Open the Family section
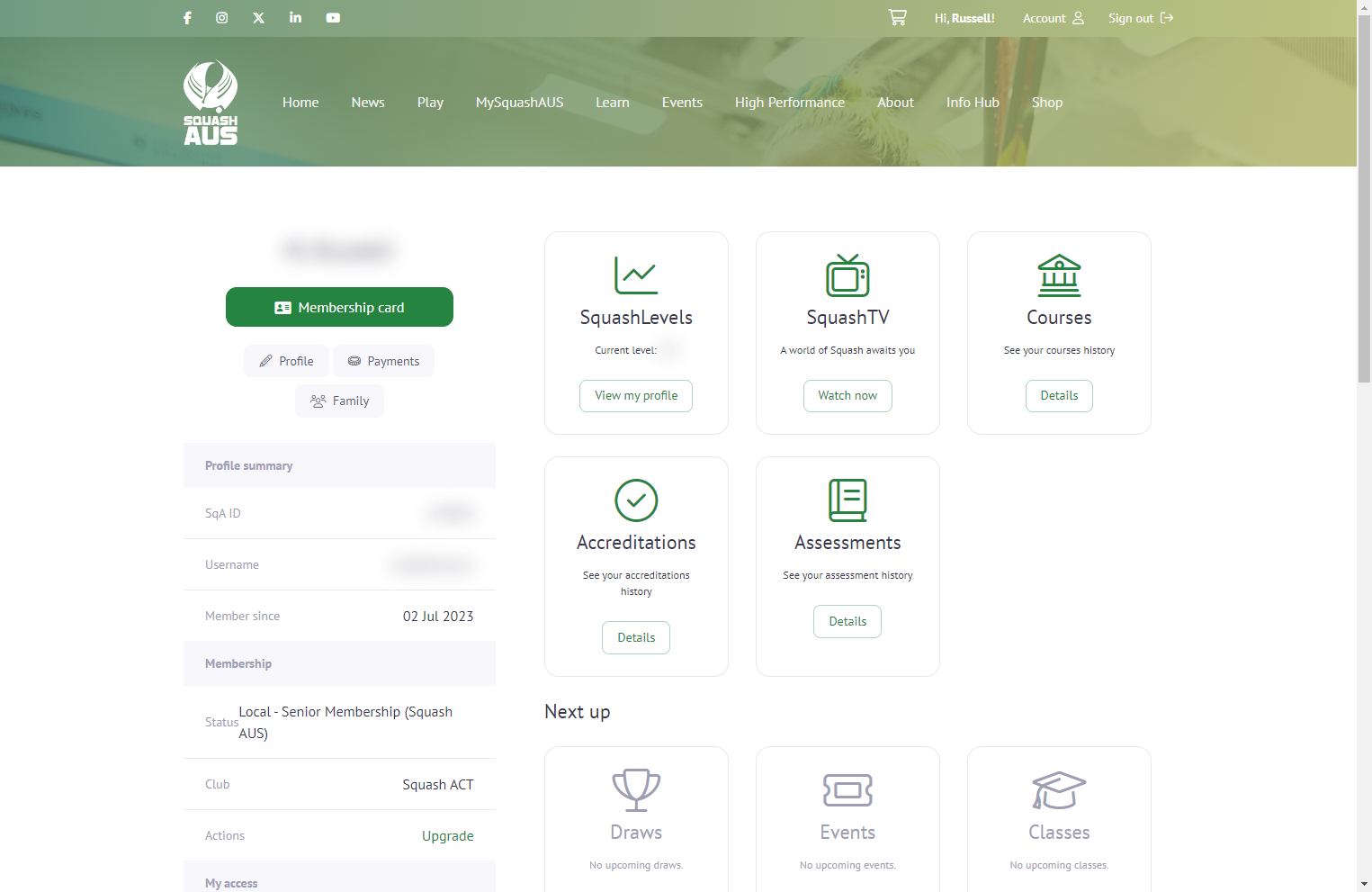The width and height of the screenshot is (1372, 892). tap(339, 401)
